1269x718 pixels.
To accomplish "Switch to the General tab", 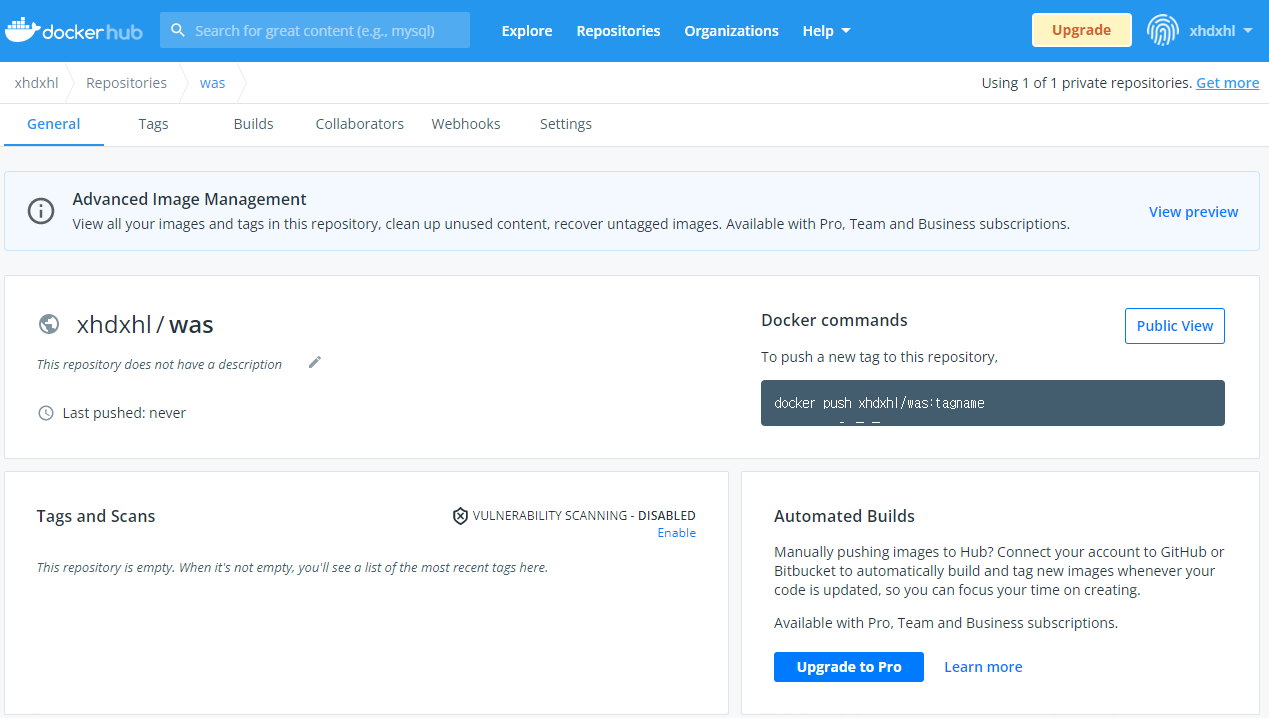I will (x=54, y=124).
